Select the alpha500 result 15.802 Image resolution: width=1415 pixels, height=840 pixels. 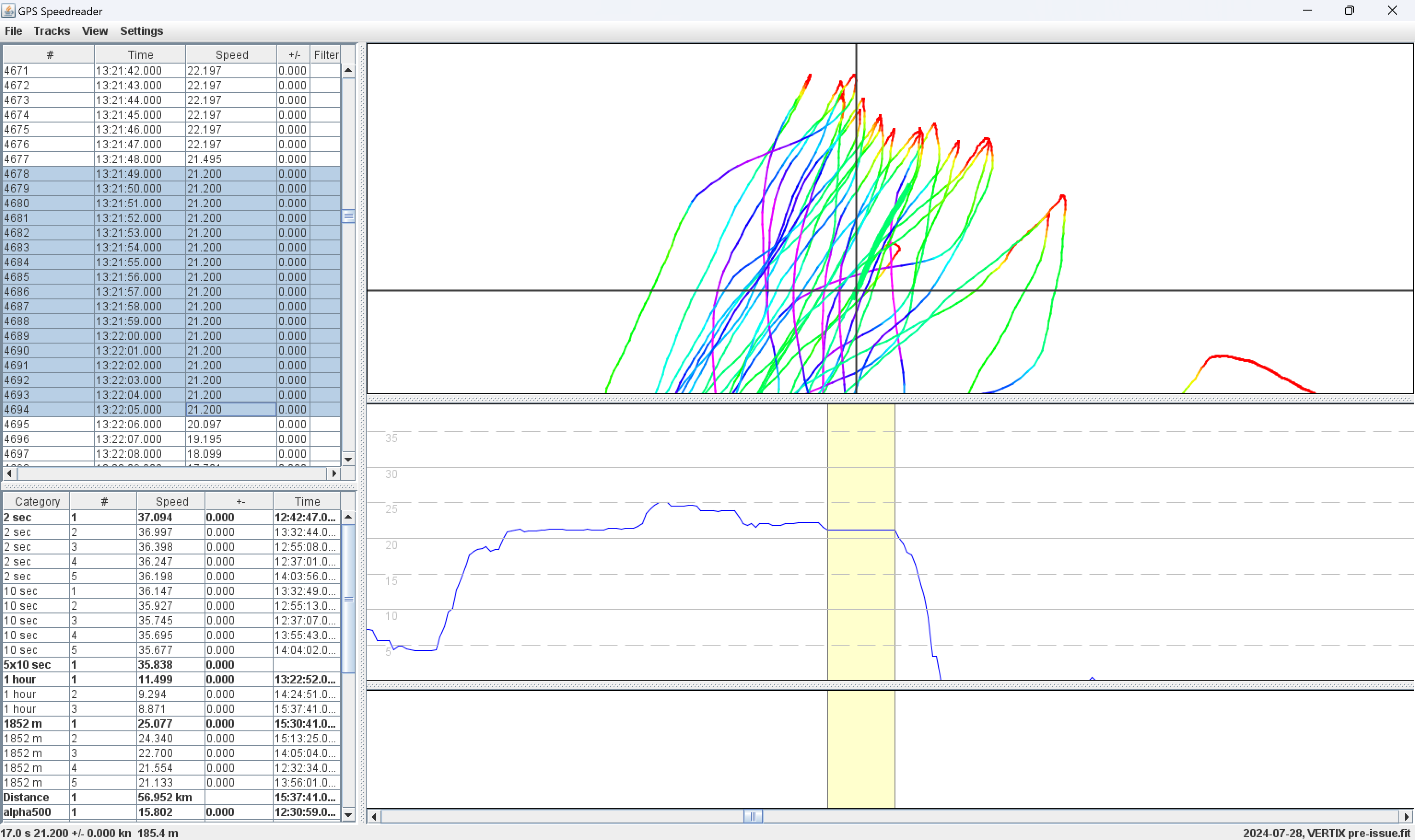click(171, 812)
